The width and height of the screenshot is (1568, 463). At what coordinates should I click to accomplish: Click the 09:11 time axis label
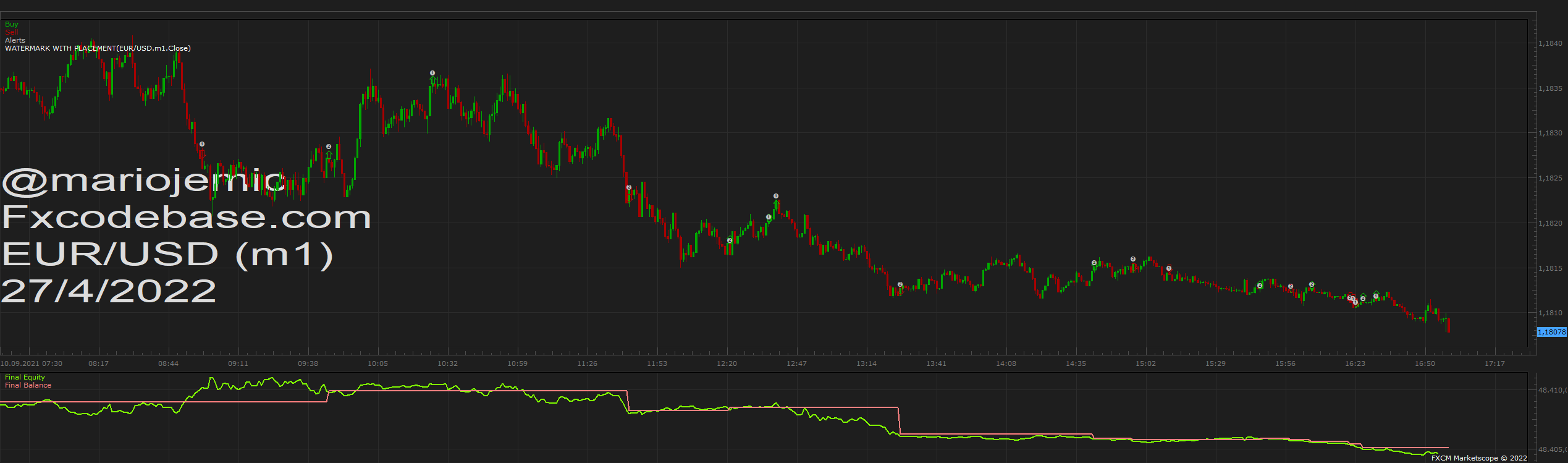point(238,363)
